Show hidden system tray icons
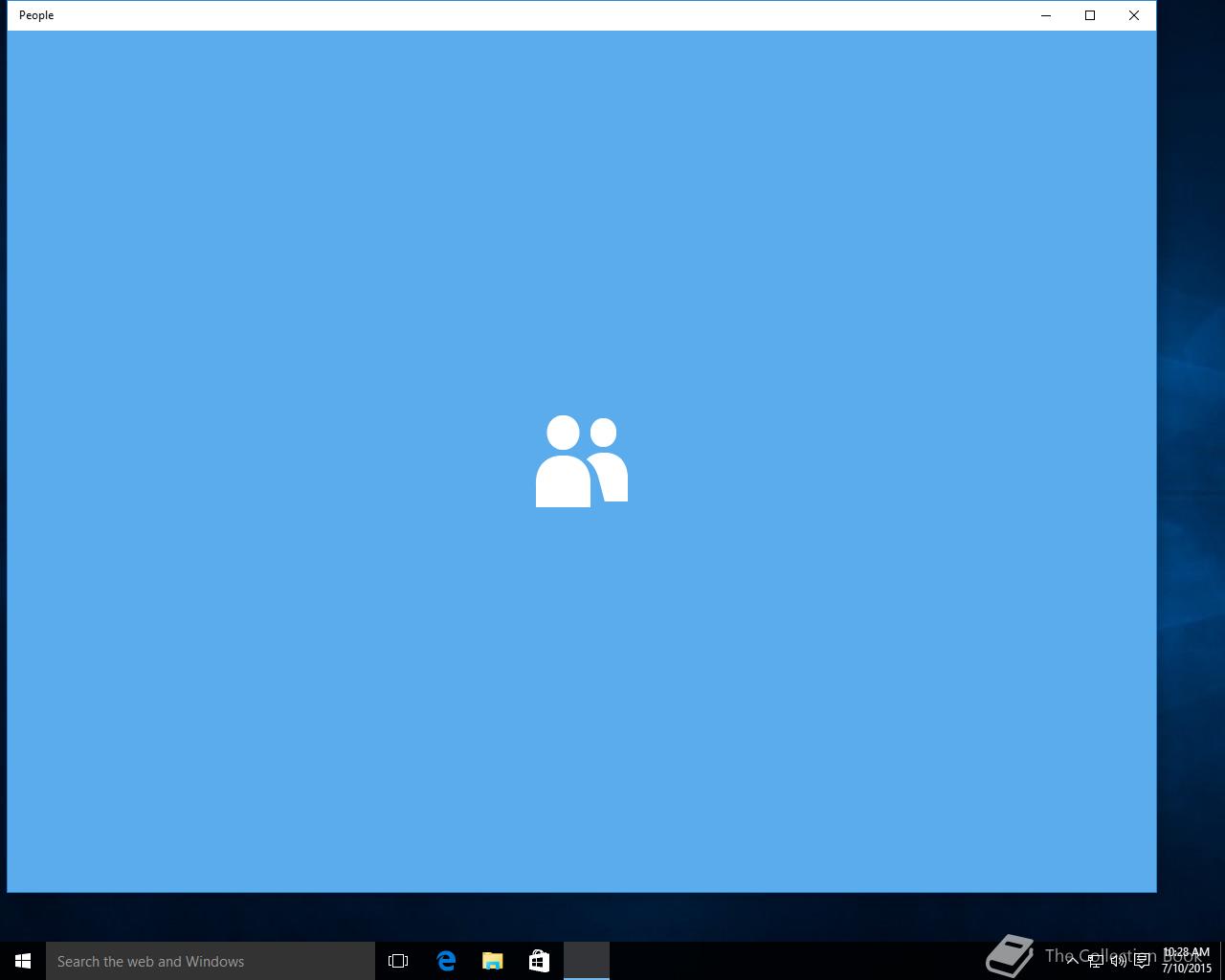This screenshot has width=1225, height=980. 1073,961
